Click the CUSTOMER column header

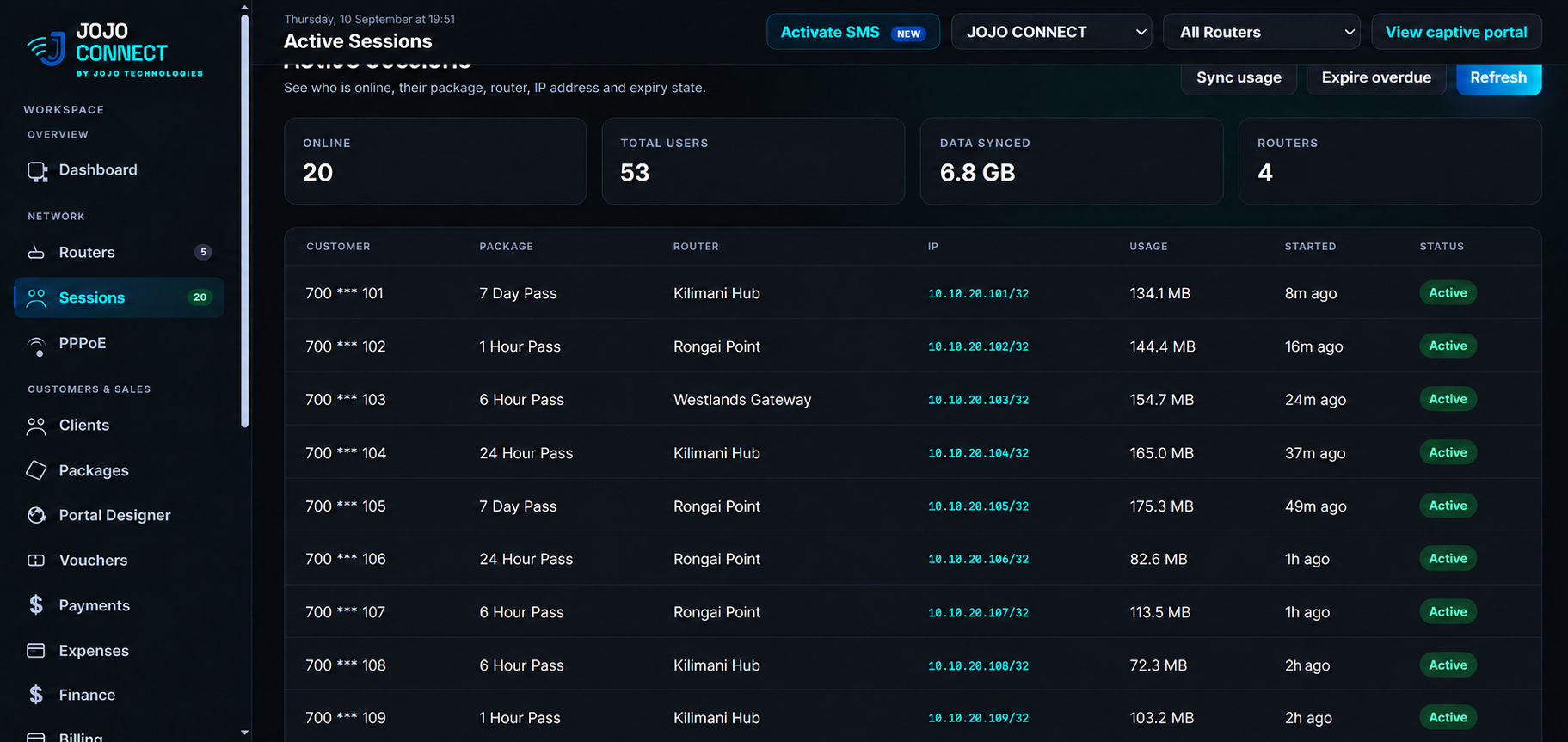pyautogui.click(x=338, y=247)
